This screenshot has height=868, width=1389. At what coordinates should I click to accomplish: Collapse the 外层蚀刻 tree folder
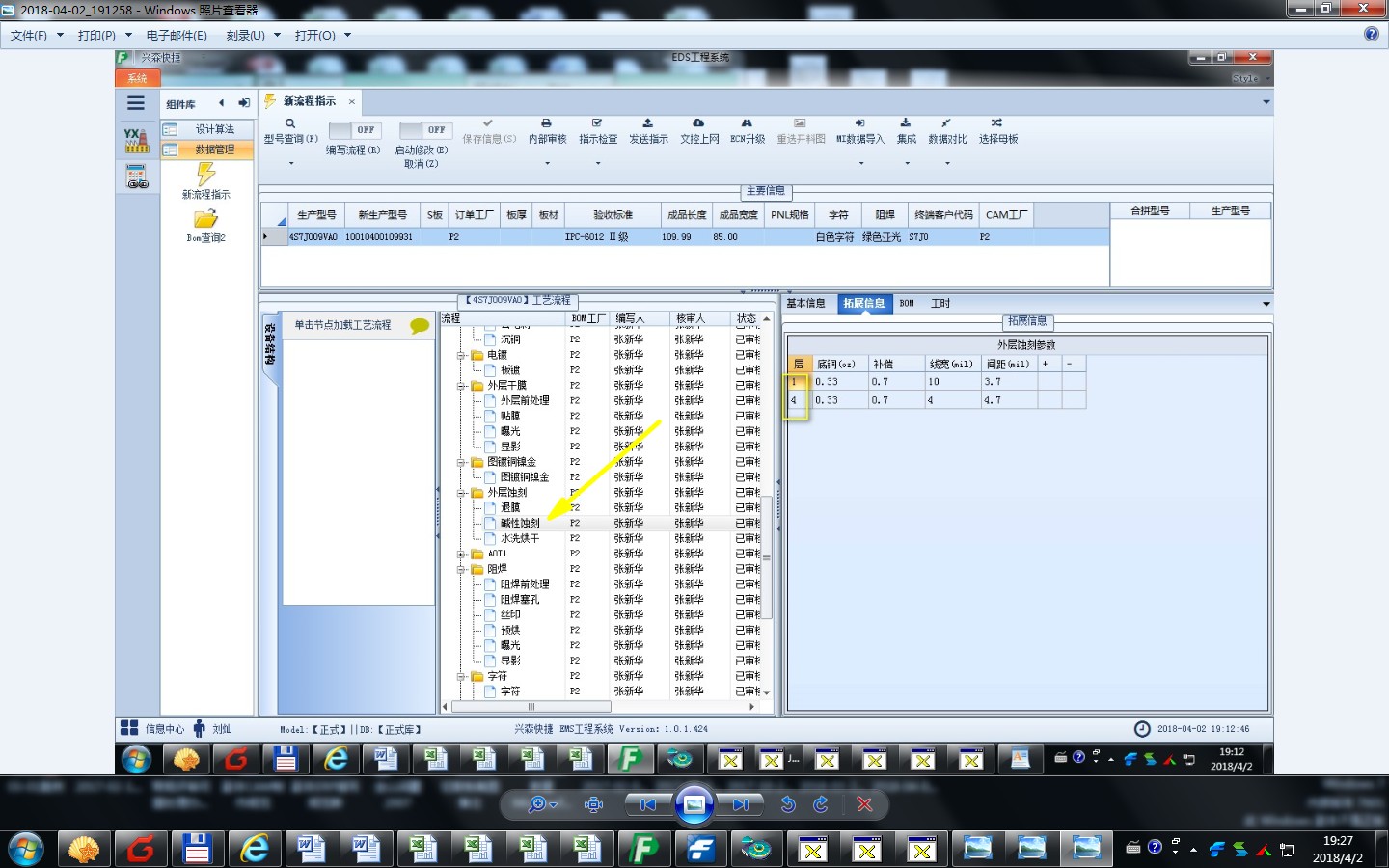(x=461, y=493)
